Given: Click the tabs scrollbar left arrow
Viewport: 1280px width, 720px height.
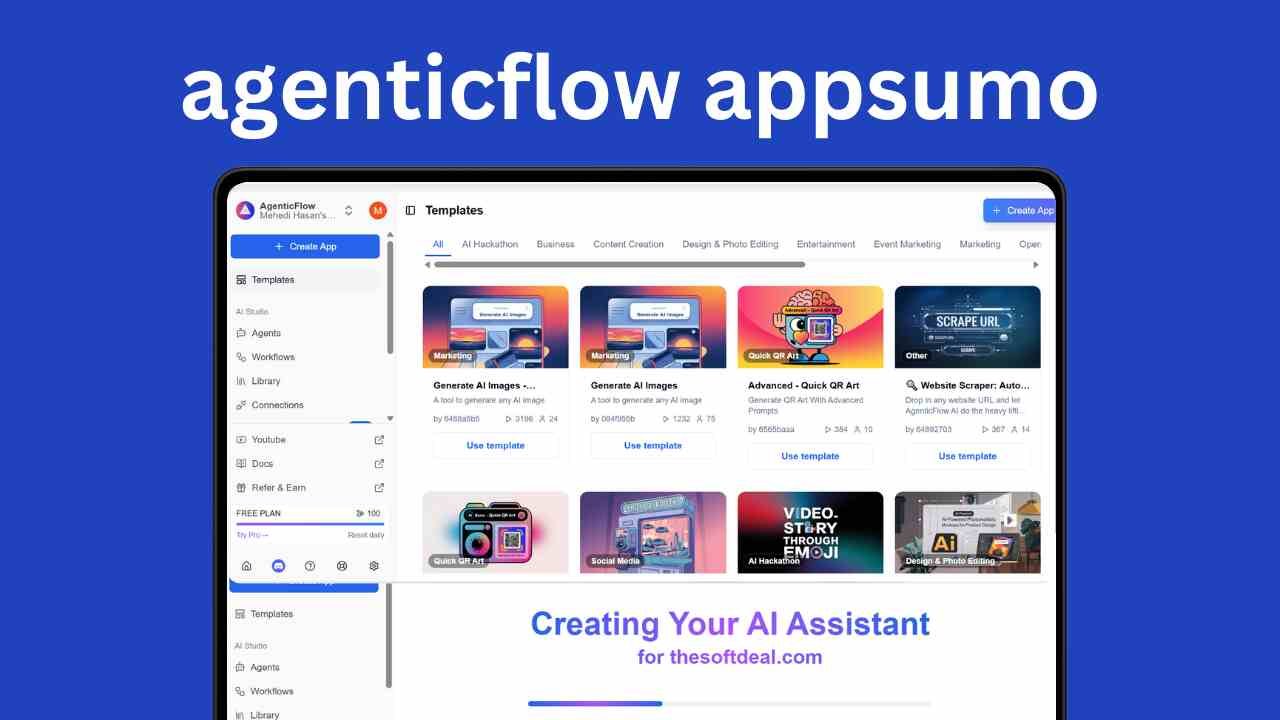Looking at the screenshot, I should (428, 265).
